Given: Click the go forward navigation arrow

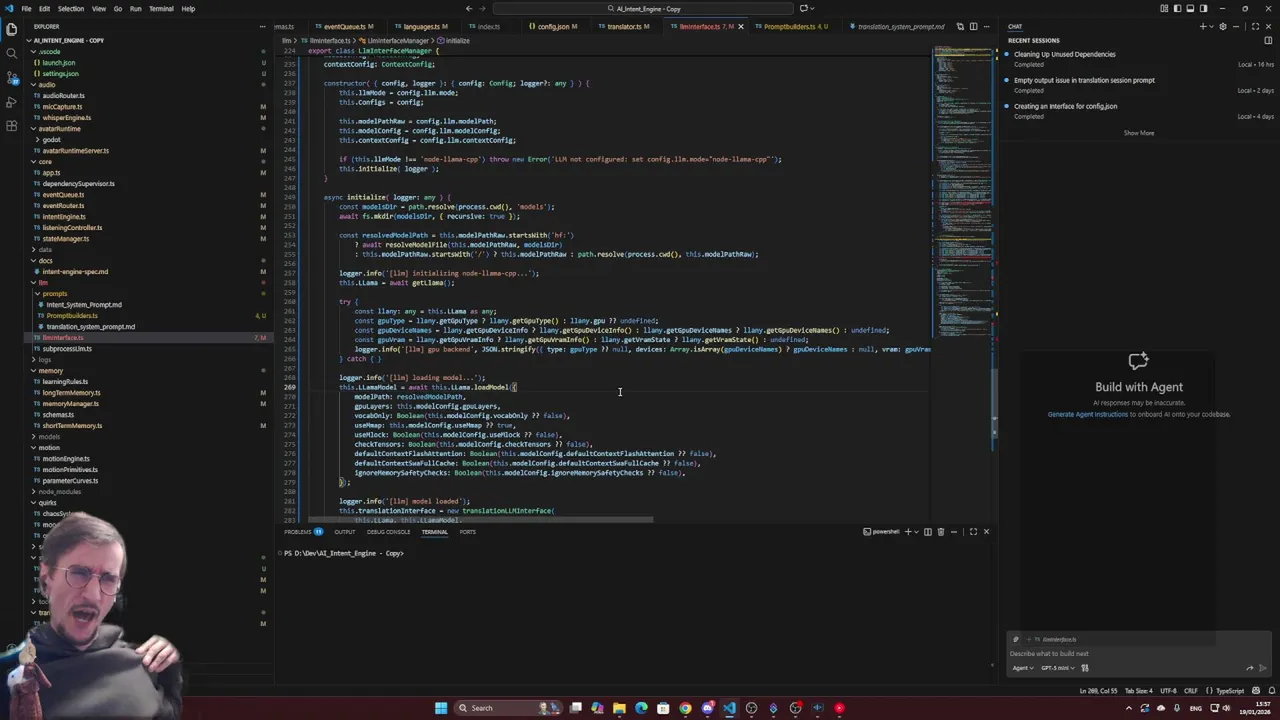Looking at the screenshot, I should (484, 9).
